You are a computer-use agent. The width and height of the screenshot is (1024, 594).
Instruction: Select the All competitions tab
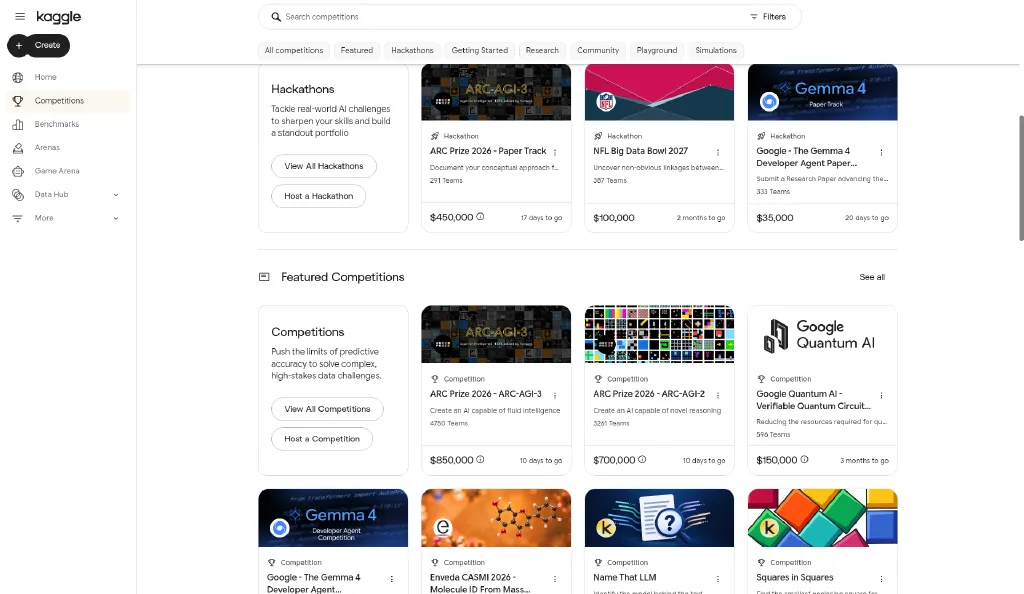coord(294,50)
